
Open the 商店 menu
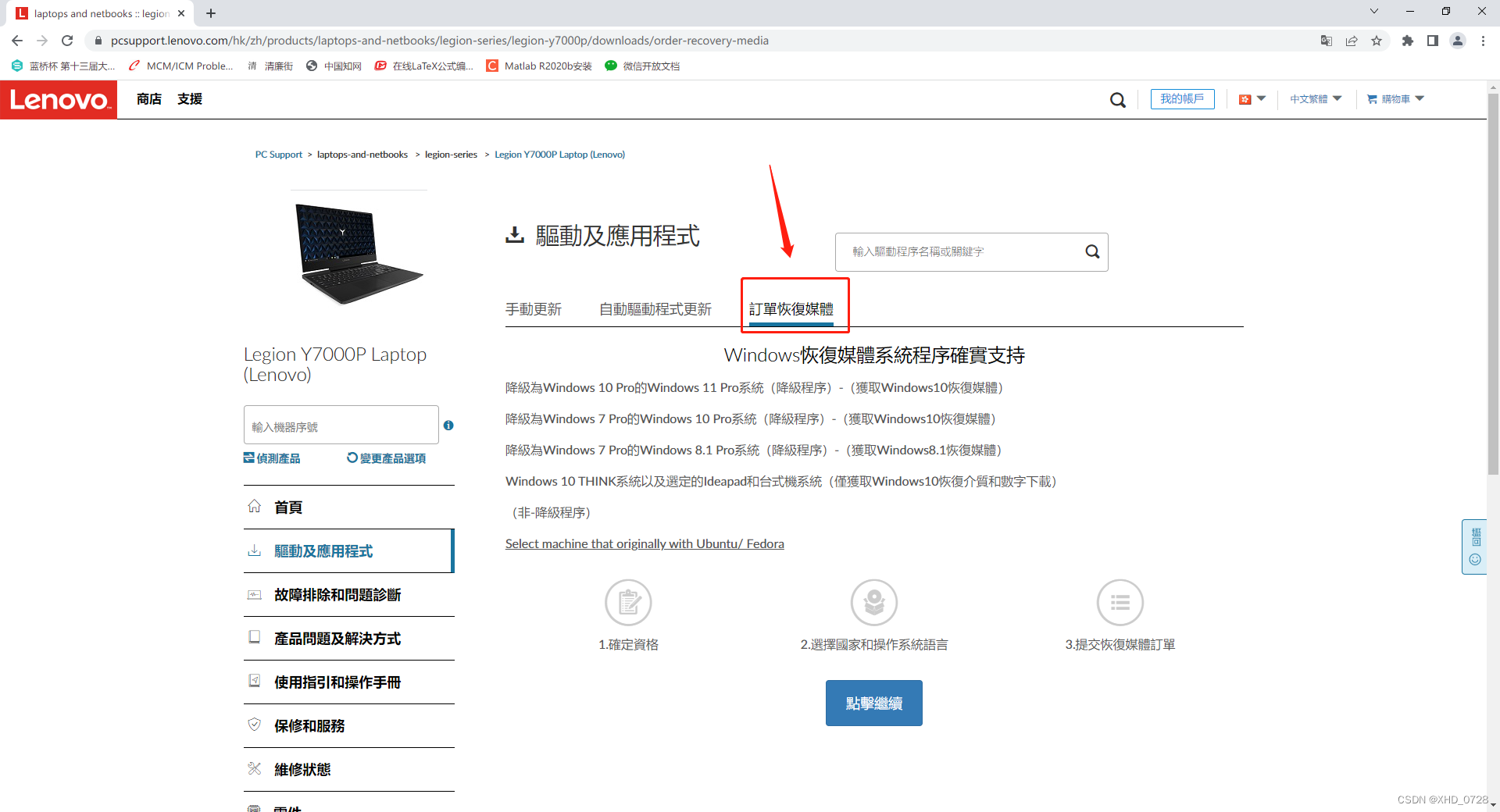coord(149,99)
